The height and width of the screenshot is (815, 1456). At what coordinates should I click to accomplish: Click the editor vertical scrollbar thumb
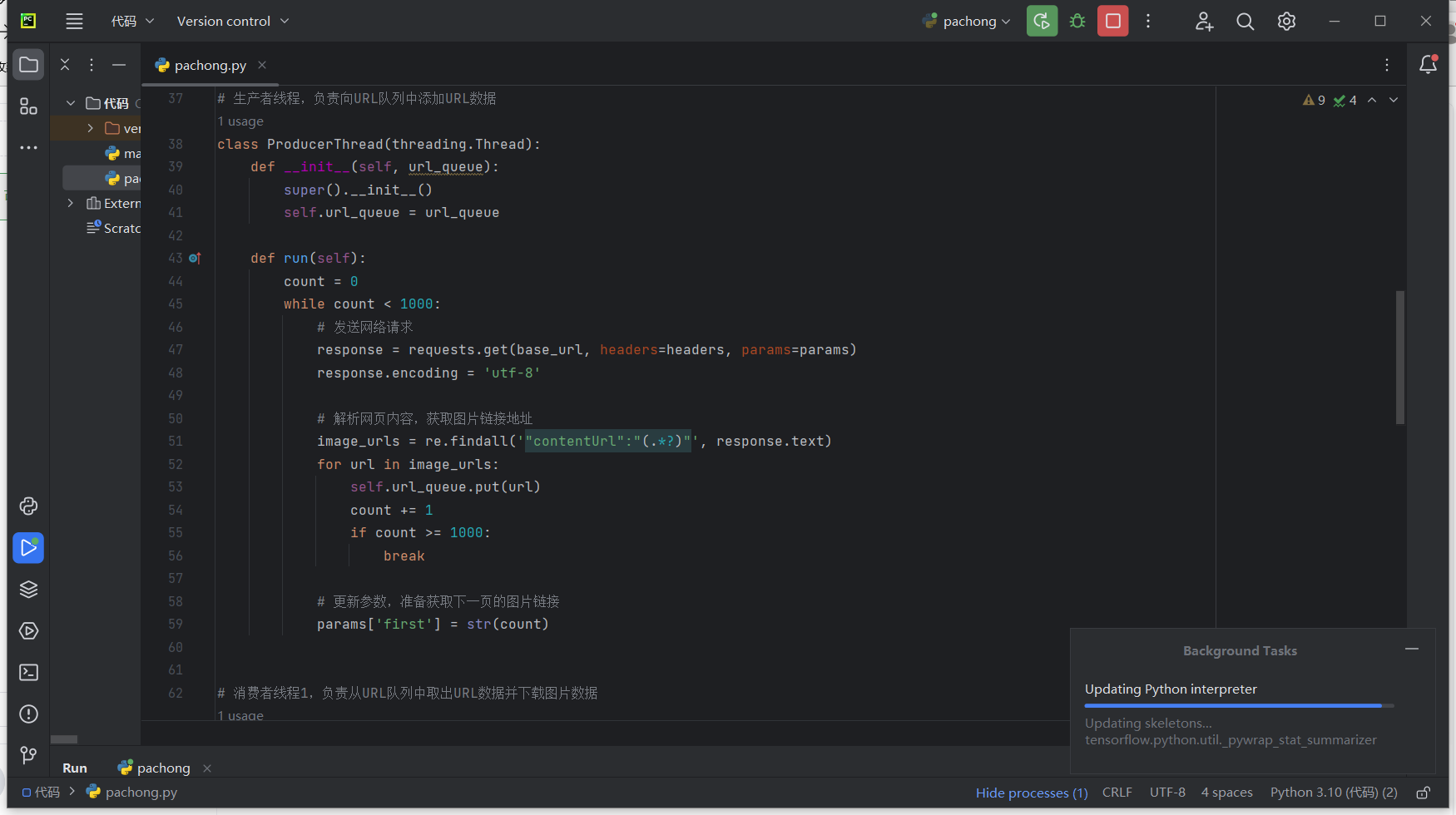pos(1400,358)
